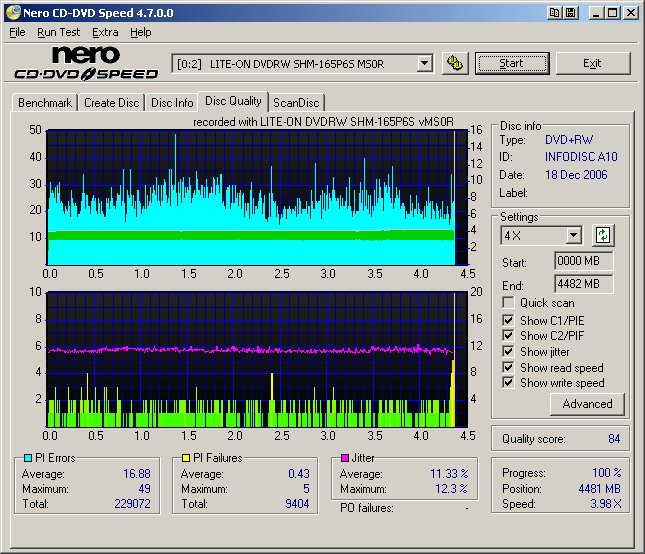The width and height of the screenshot is (645, 554).
Task: Click the Start position 0000 MB field
Action: (584, 261)
